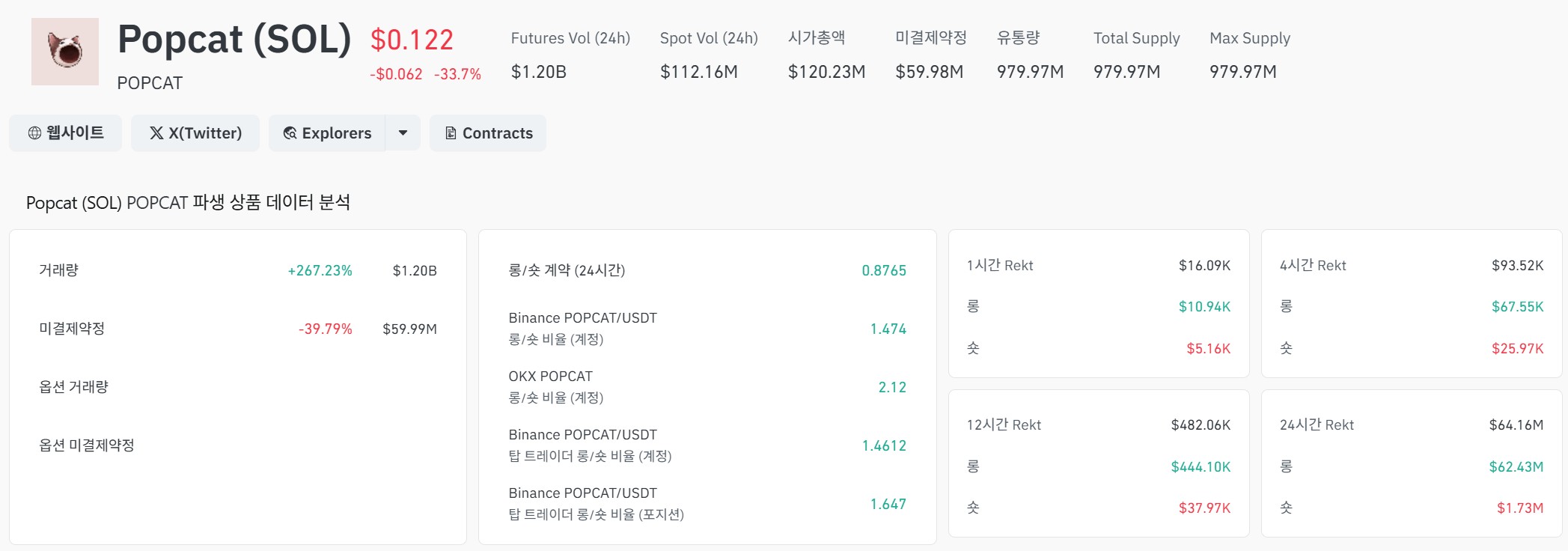Click the Contracts button
This screenshot has height=551, width=1568.
click(x=487, y=133)
